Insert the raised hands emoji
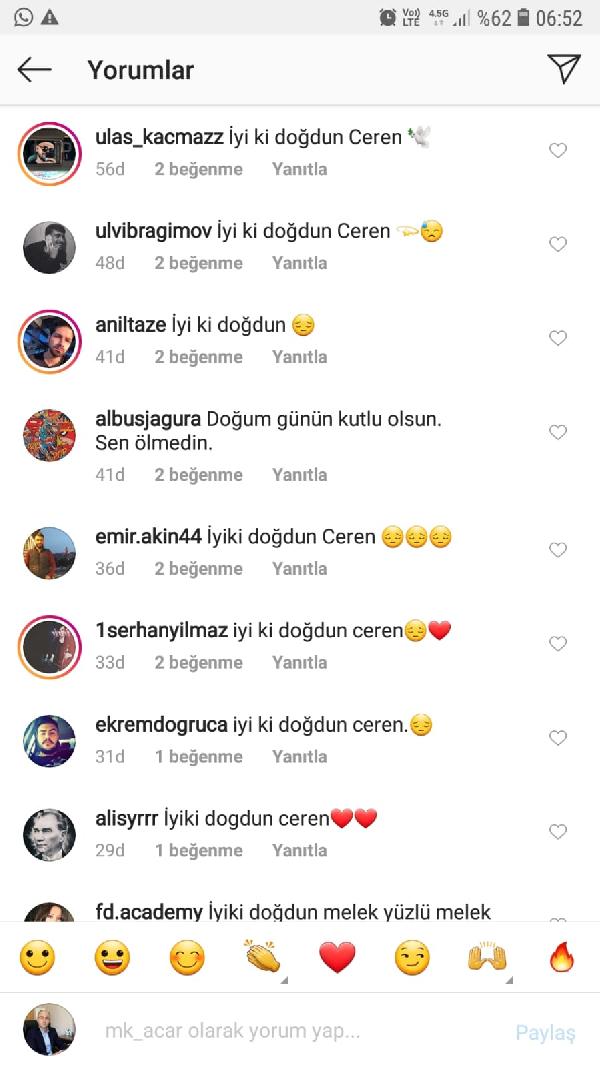The width and height of the screenshot is (600, 1067). coord(487,958)
